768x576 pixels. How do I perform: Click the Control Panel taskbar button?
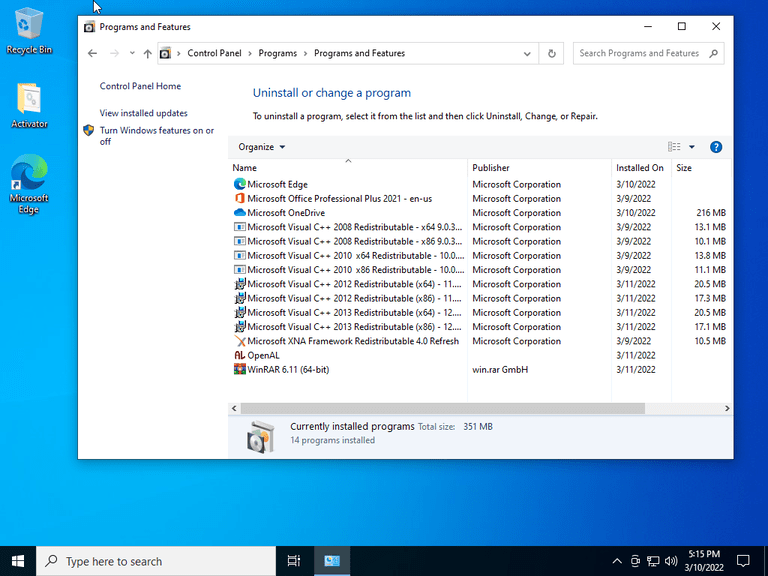332,561
